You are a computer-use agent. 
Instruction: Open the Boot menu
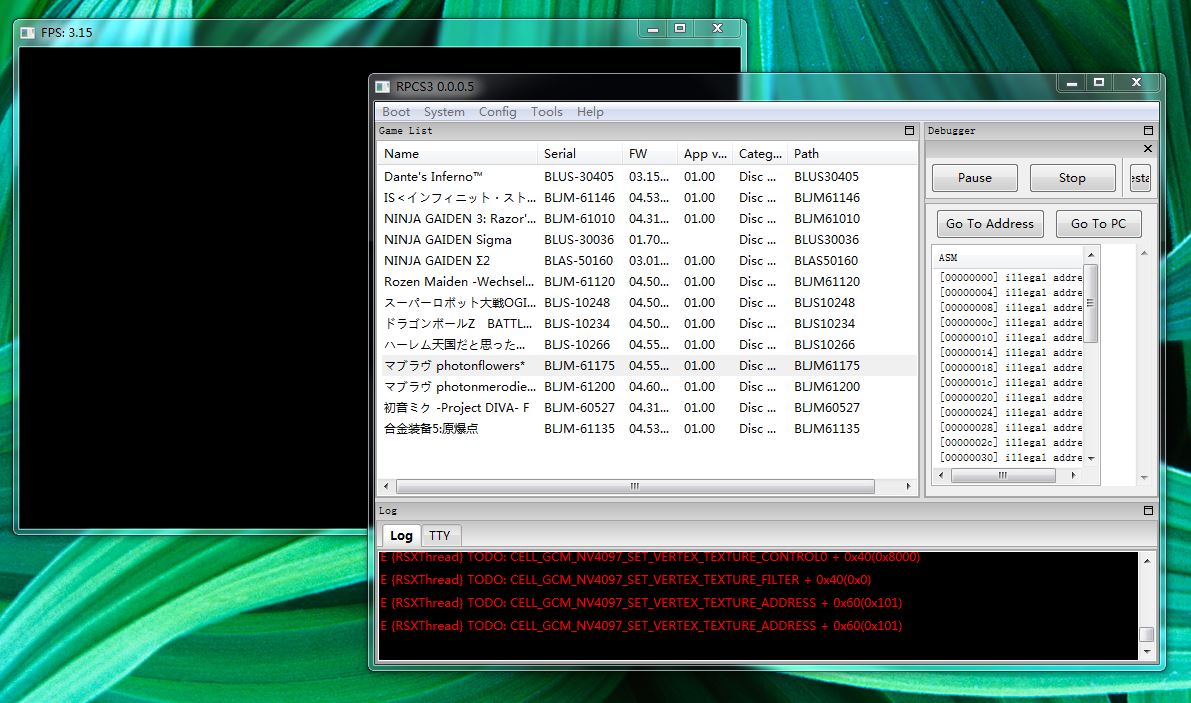396,112
